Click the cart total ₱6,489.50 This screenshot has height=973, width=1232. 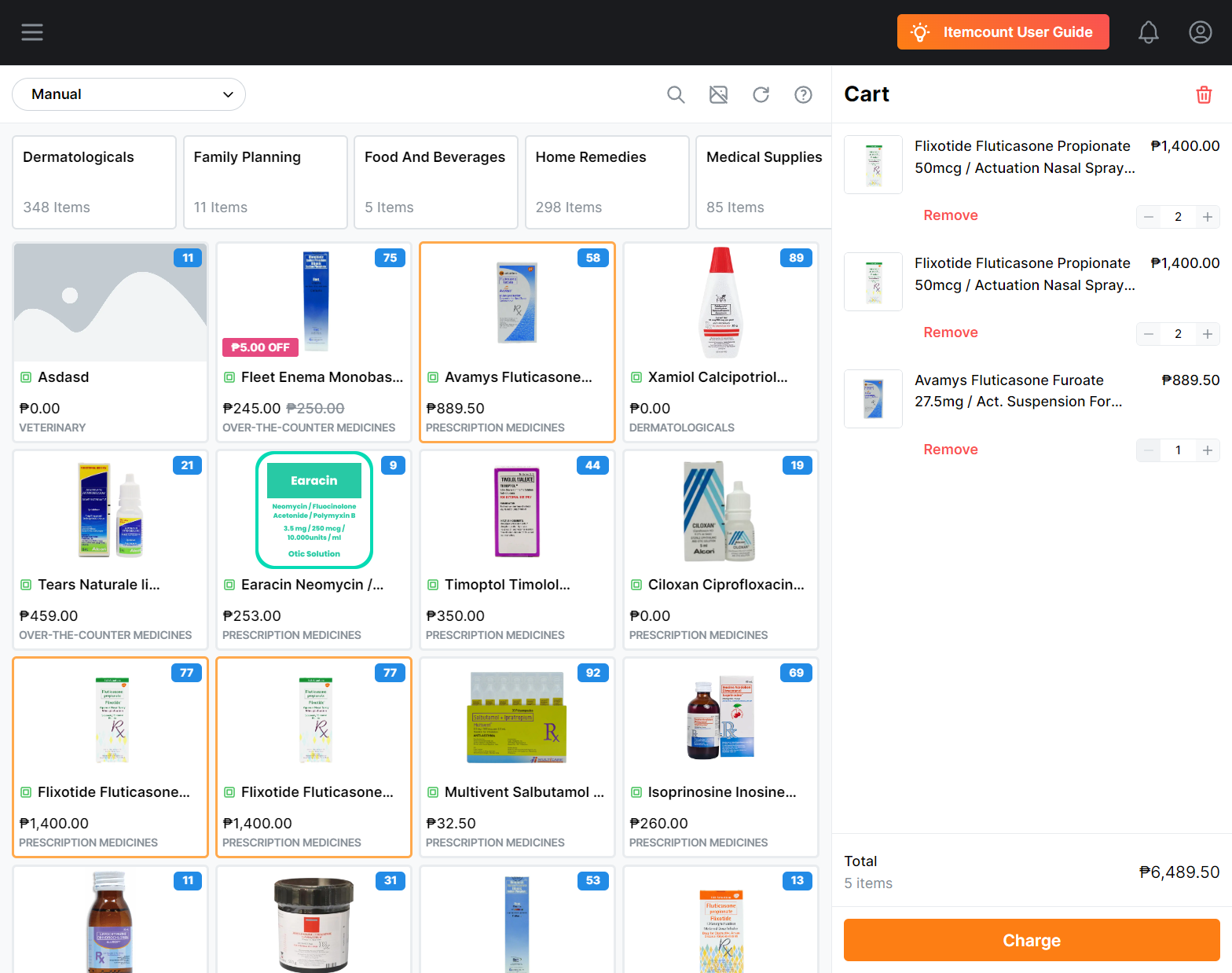click(x=1179, y=872)
